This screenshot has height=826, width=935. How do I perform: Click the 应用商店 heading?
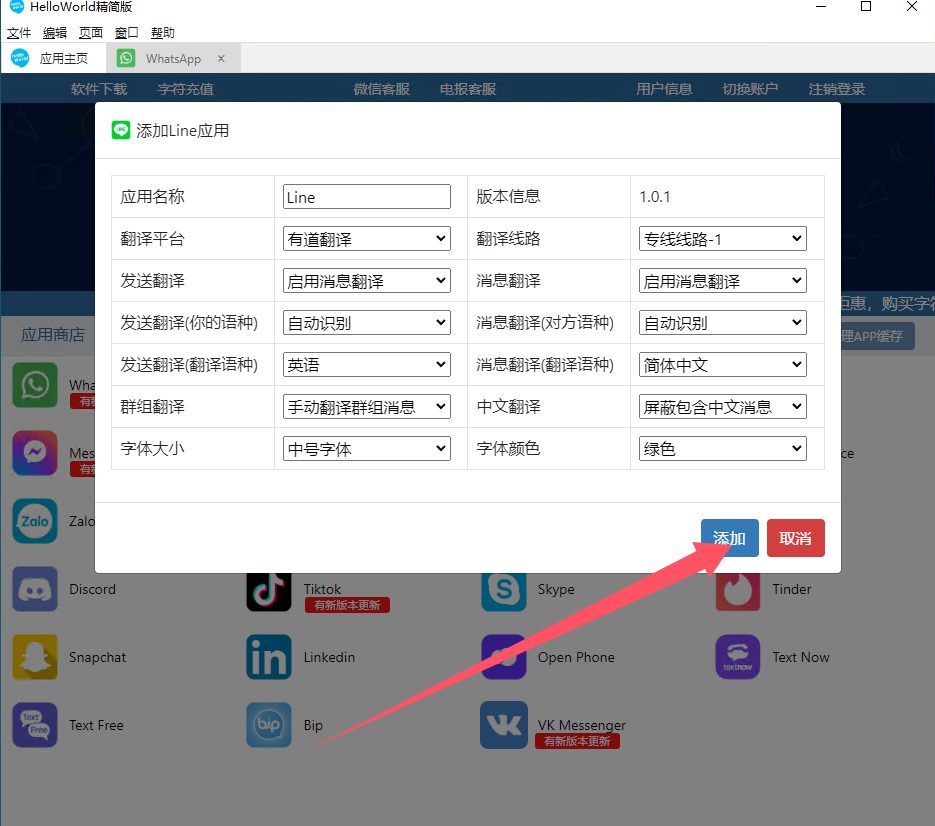53,335
